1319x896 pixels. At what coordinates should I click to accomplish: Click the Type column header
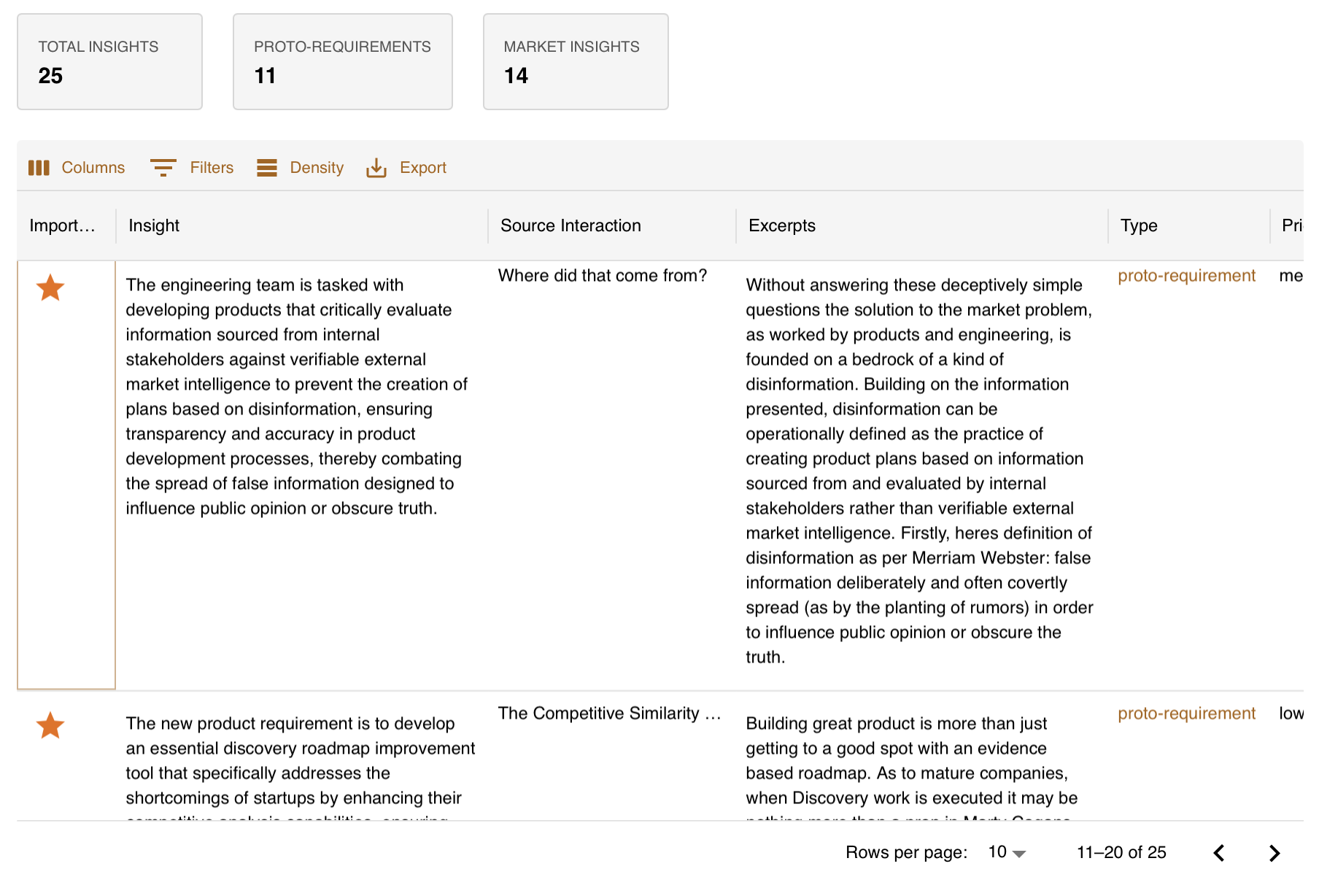tap(1139, 225)
